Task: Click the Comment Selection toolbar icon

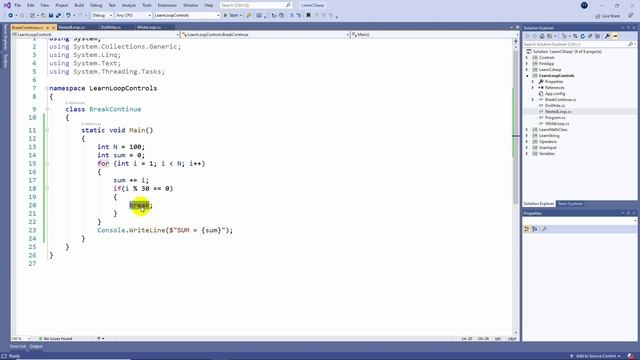Action: click(x=292, y=16)
